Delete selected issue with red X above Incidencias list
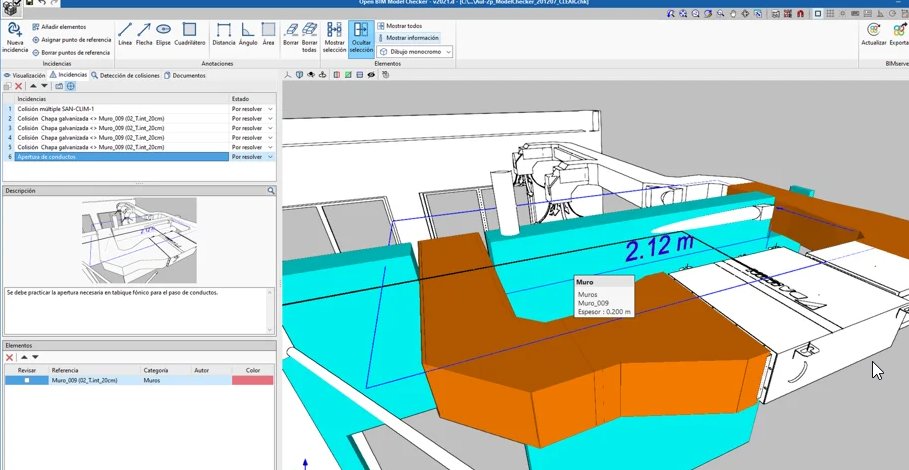The height and width of the screenshot is (470, 909). (x=19, y=86)
